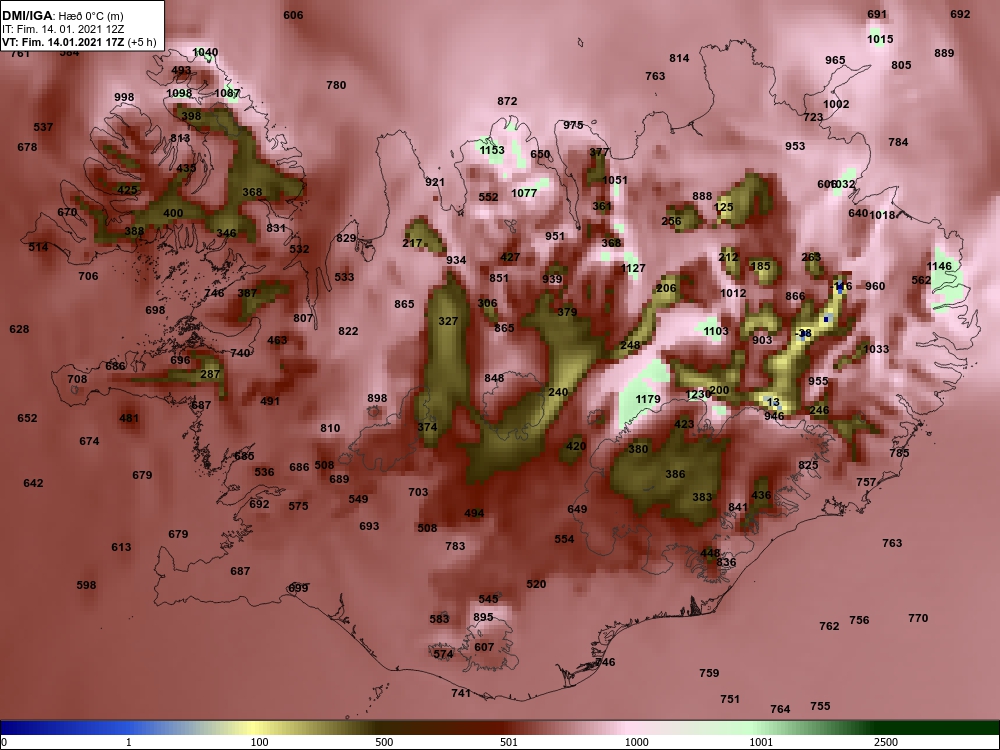Screen dimensions: 1000x750
Task: Click the map value '741'
Action: point(461,693)
